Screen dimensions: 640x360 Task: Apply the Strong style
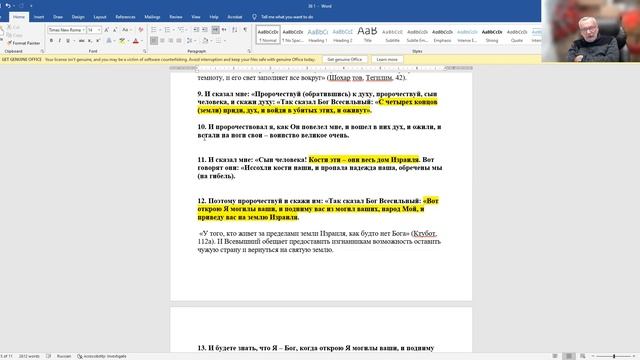492,35
